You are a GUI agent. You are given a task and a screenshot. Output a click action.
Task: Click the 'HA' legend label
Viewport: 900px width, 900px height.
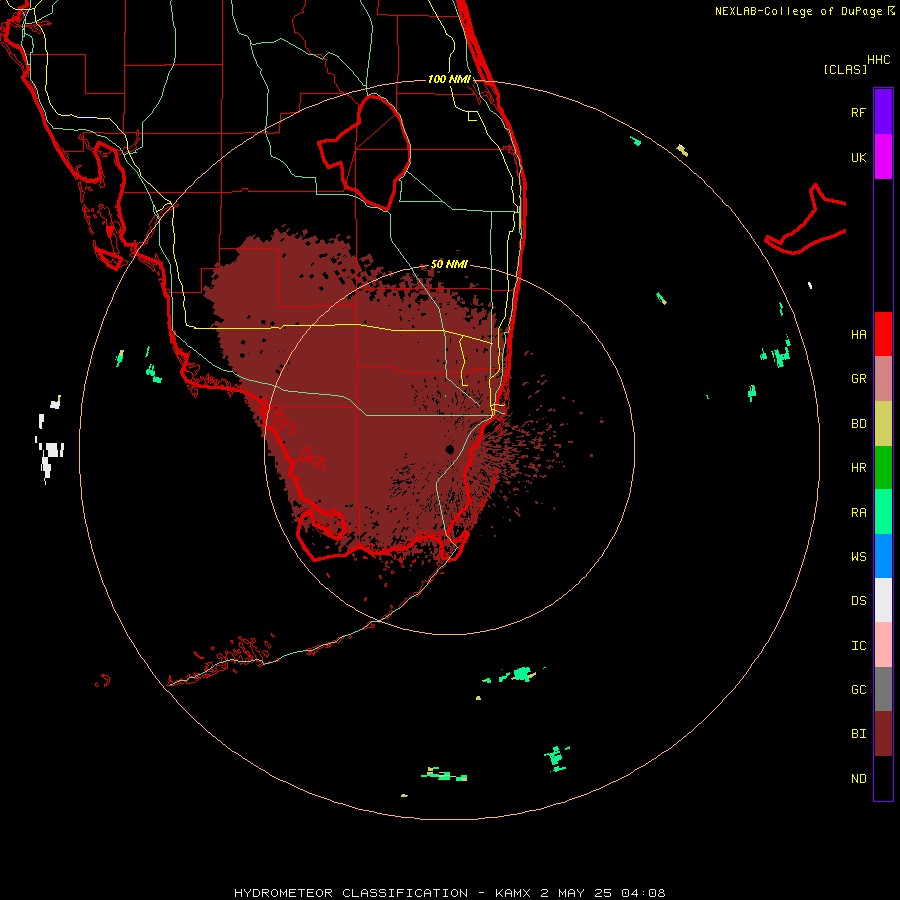click(x=858, y=335)
